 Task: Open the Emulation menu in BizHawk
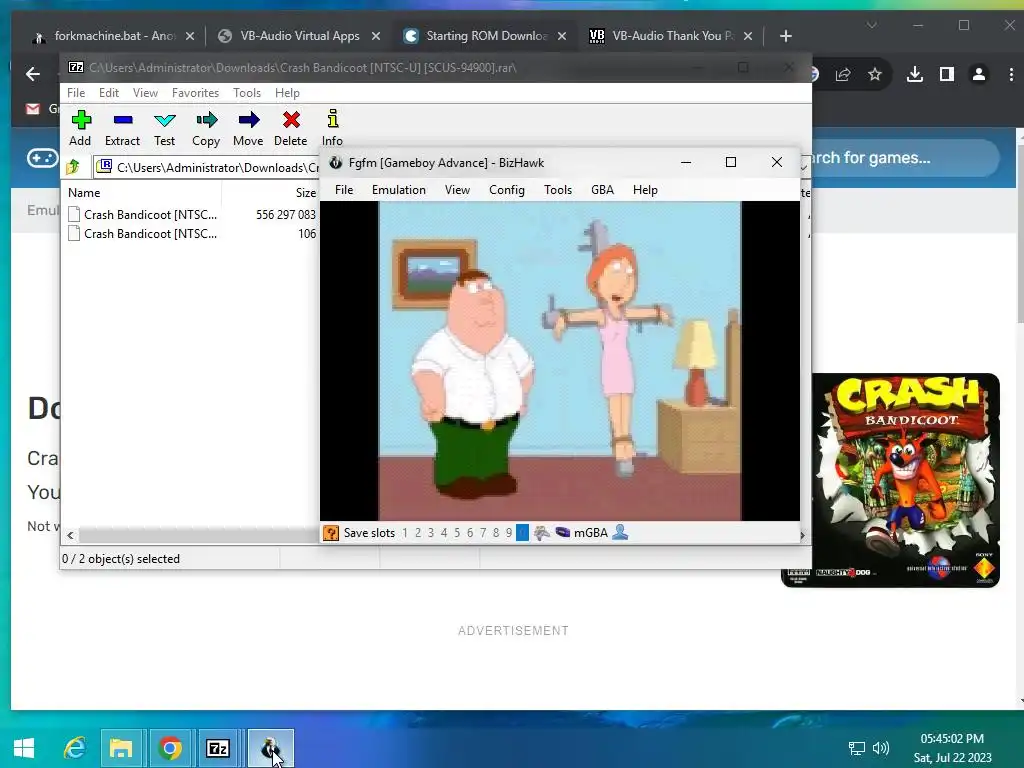[x=399, y=190]
